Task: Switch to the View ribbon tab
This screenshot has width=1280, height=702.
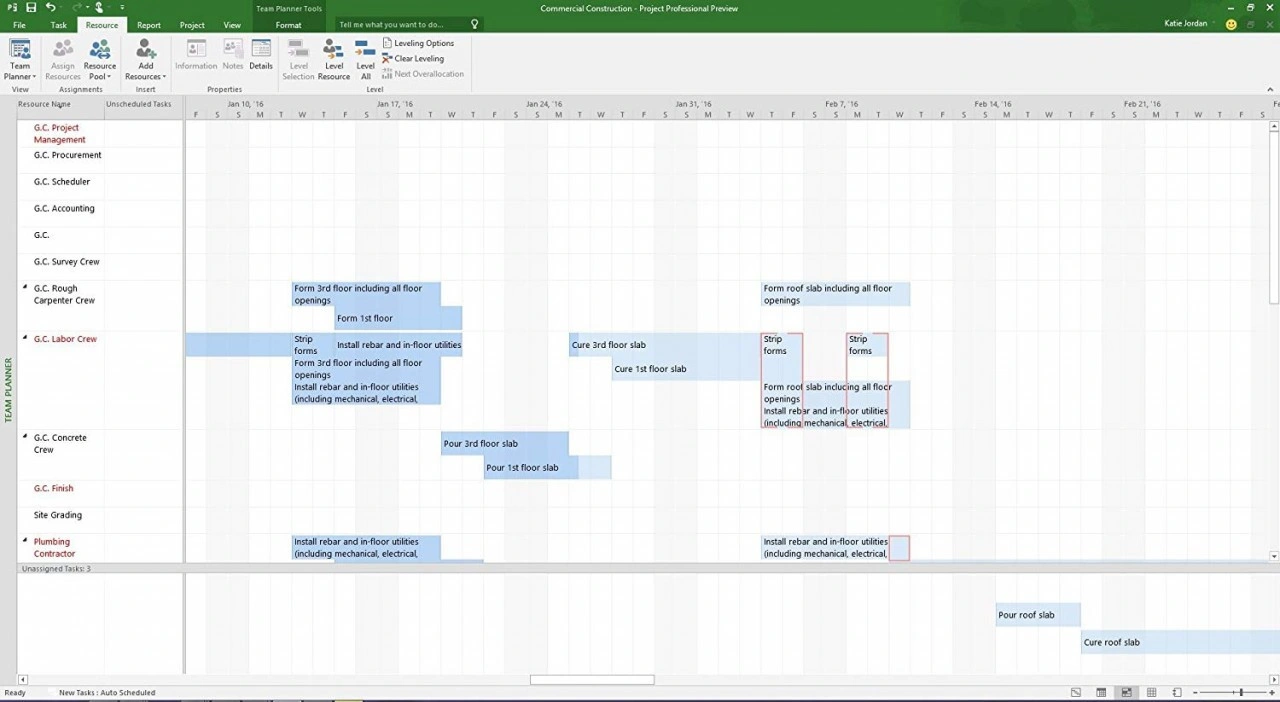Action: (x=231, y=25)
